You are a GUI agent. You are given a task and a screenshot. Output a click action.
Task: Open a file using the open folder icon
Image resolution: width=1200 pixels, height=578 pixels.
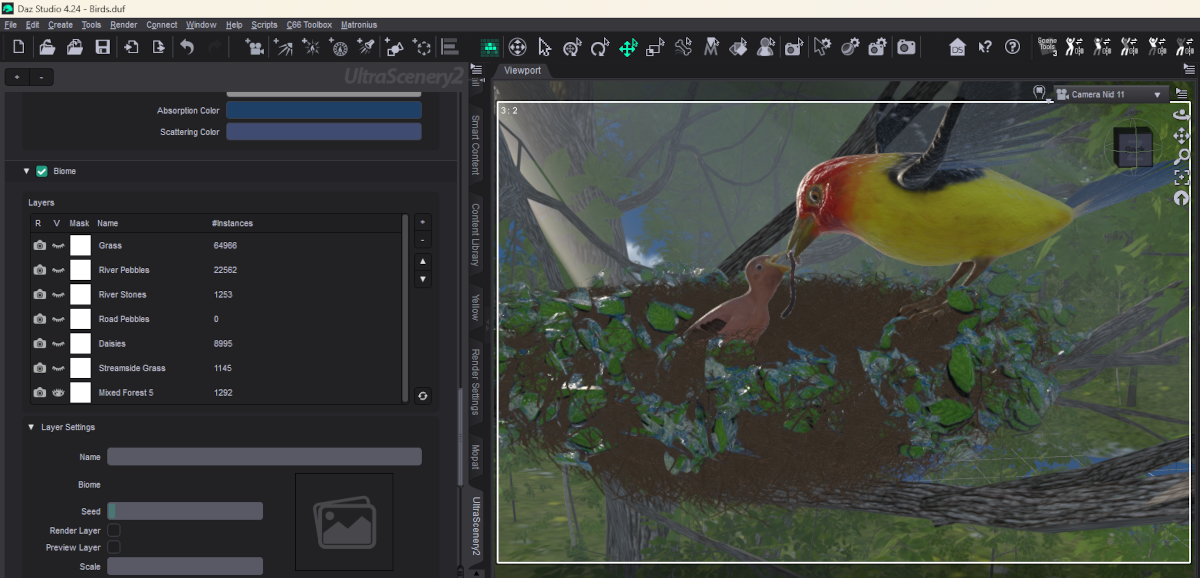pos(46,47)
